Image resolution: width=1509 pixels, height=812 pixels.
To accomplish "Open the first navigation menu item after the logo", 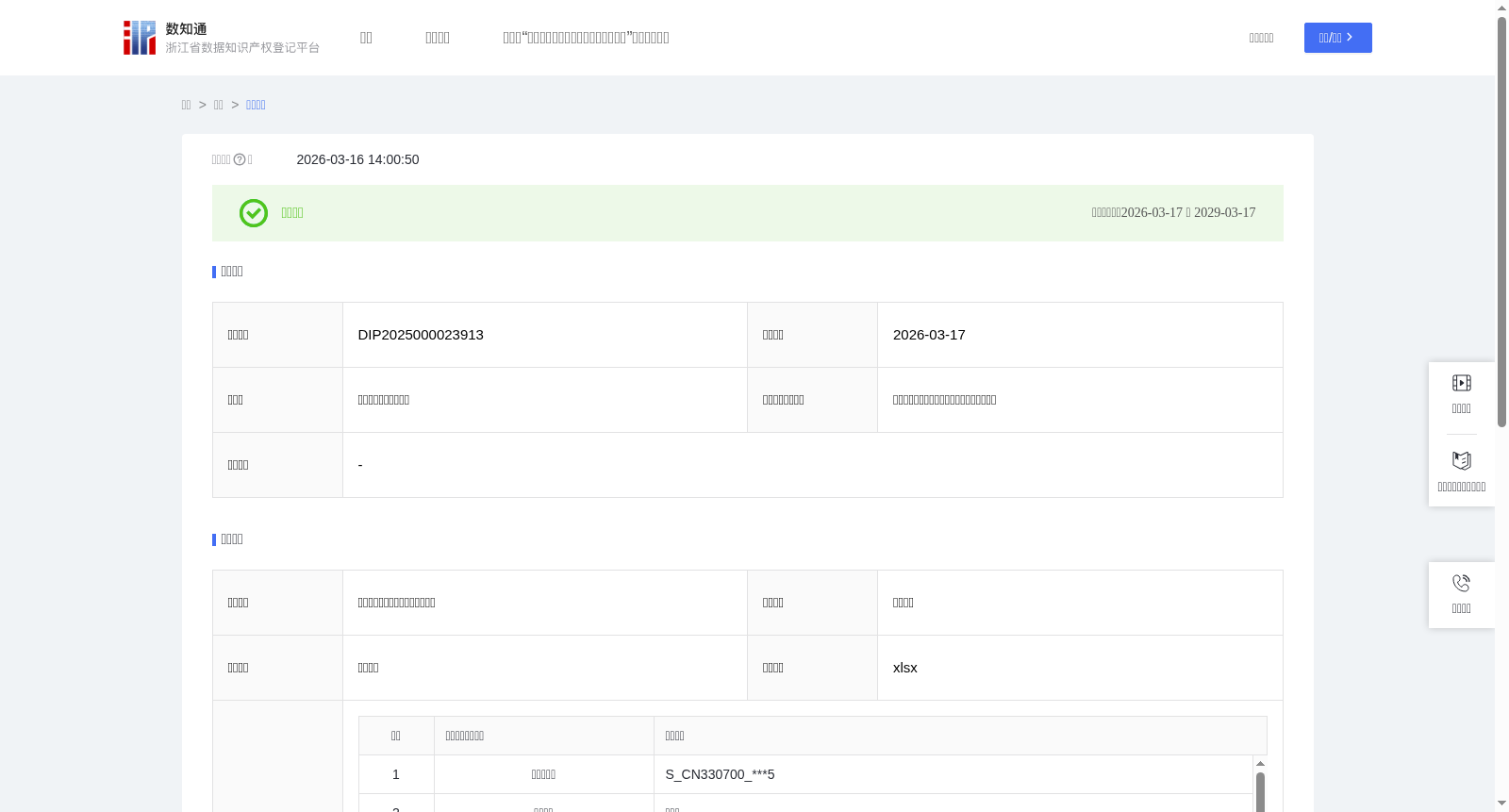I will click(x=366, y=38).
